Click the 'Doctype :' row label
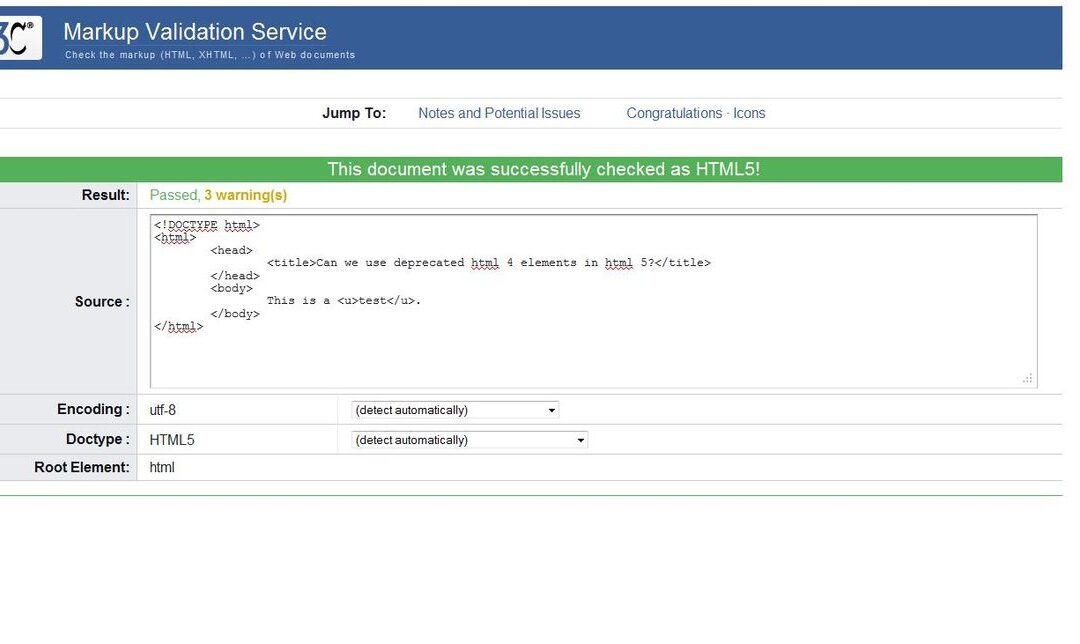This screenshot has height=644, width=1080. [x=98, y=439]
